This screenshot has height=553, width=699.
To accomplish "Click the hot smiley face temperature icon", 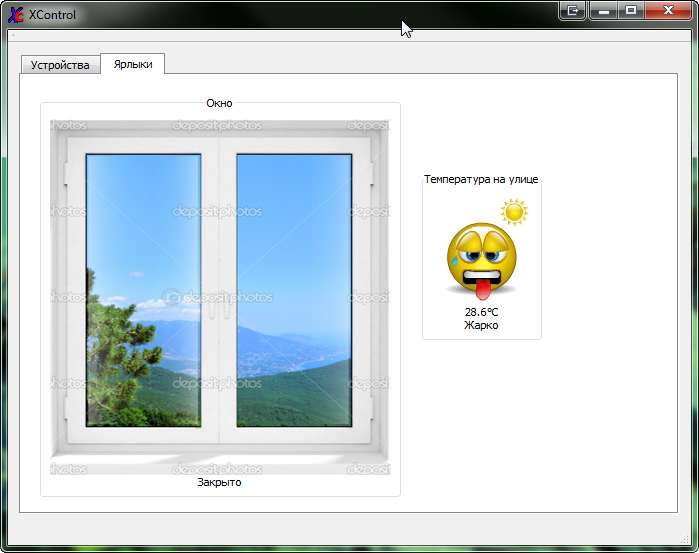I will (x=482, y=261).
